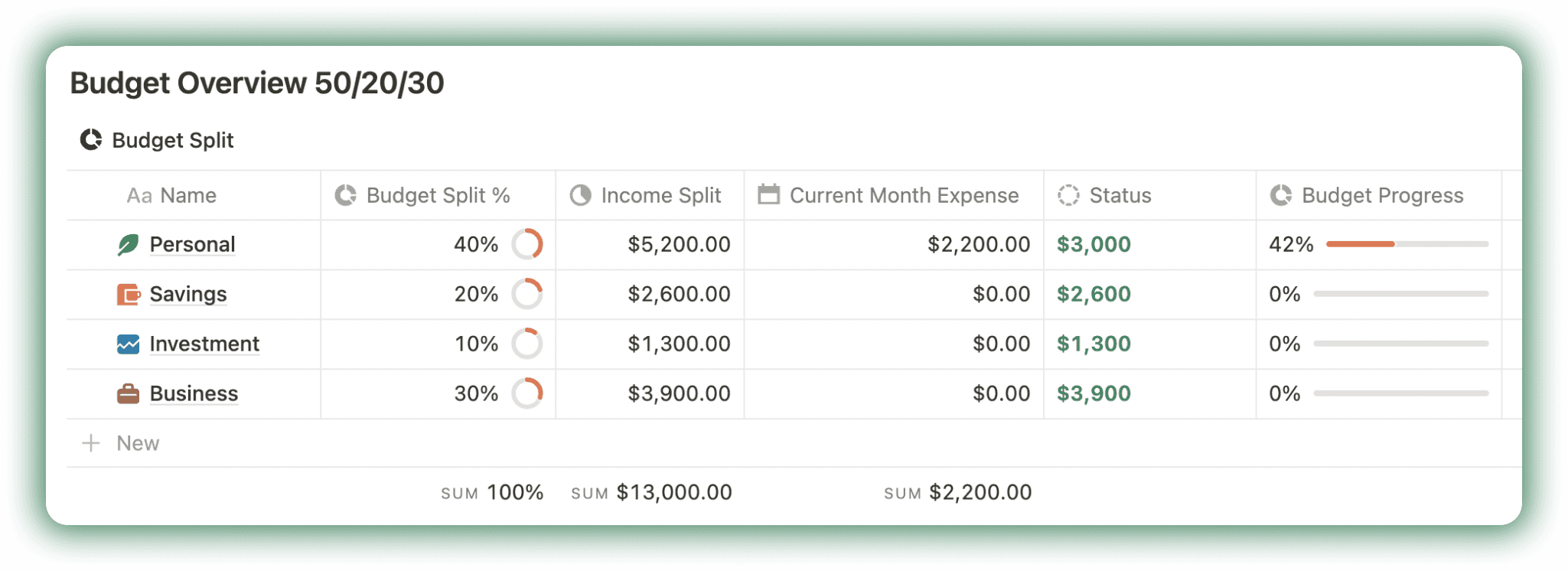Click the briefcase icon next to Business
The width and height of the screenshot is (1568, 571).
coord(130,393)
